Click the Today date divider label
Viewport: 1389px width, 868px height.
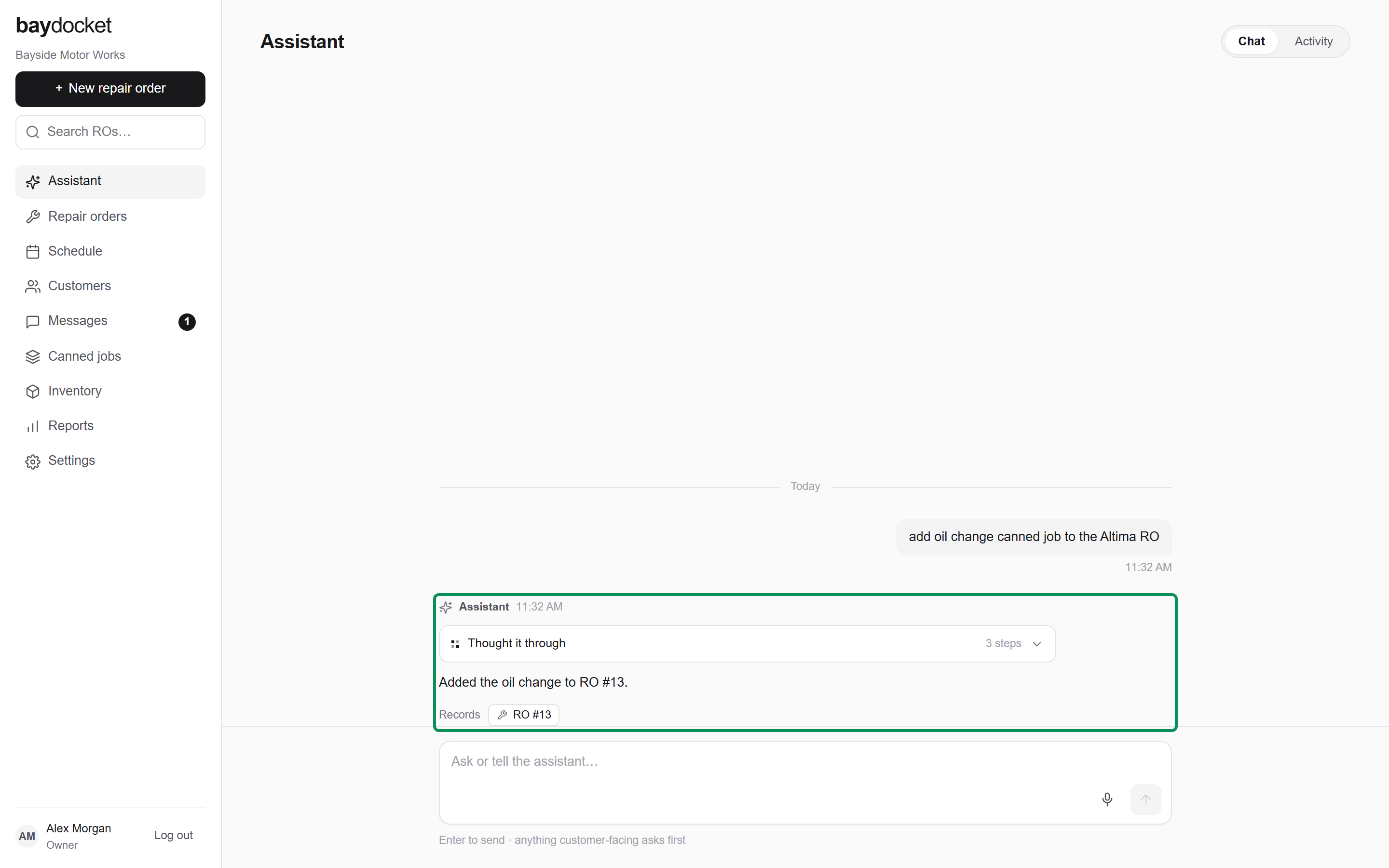pyautogui.click(x=805, y=486)
